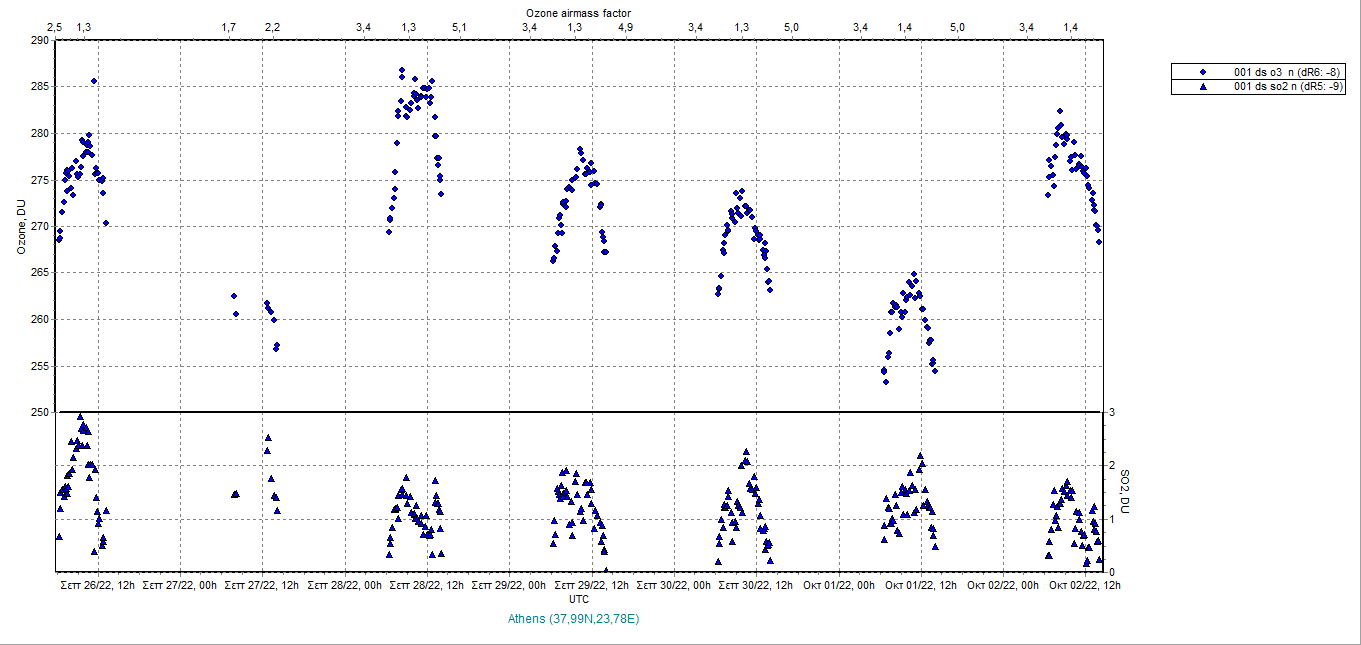
Task: Select the 'Οκτ 02/22, 00h' time tick label
Action: coord(1003,585)
